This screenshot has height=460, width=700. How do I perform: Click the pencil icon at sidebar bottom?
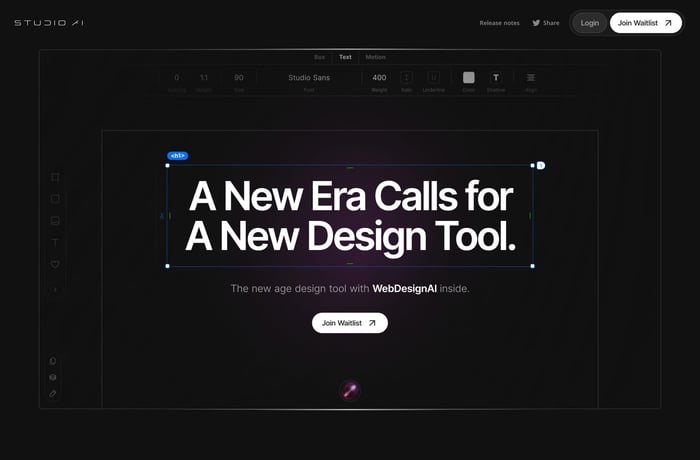tap(53, 394)
